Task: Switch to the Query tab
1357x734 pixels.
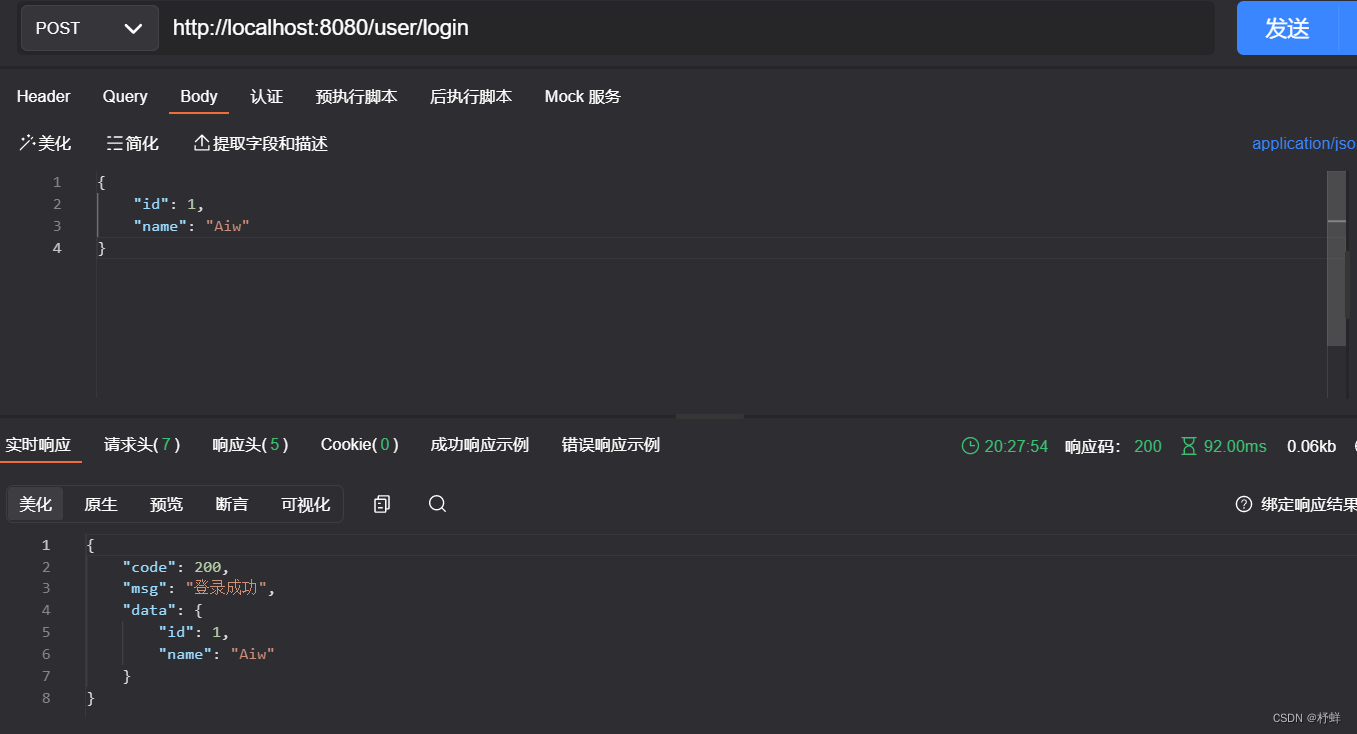Action: [x=125, y=96]
